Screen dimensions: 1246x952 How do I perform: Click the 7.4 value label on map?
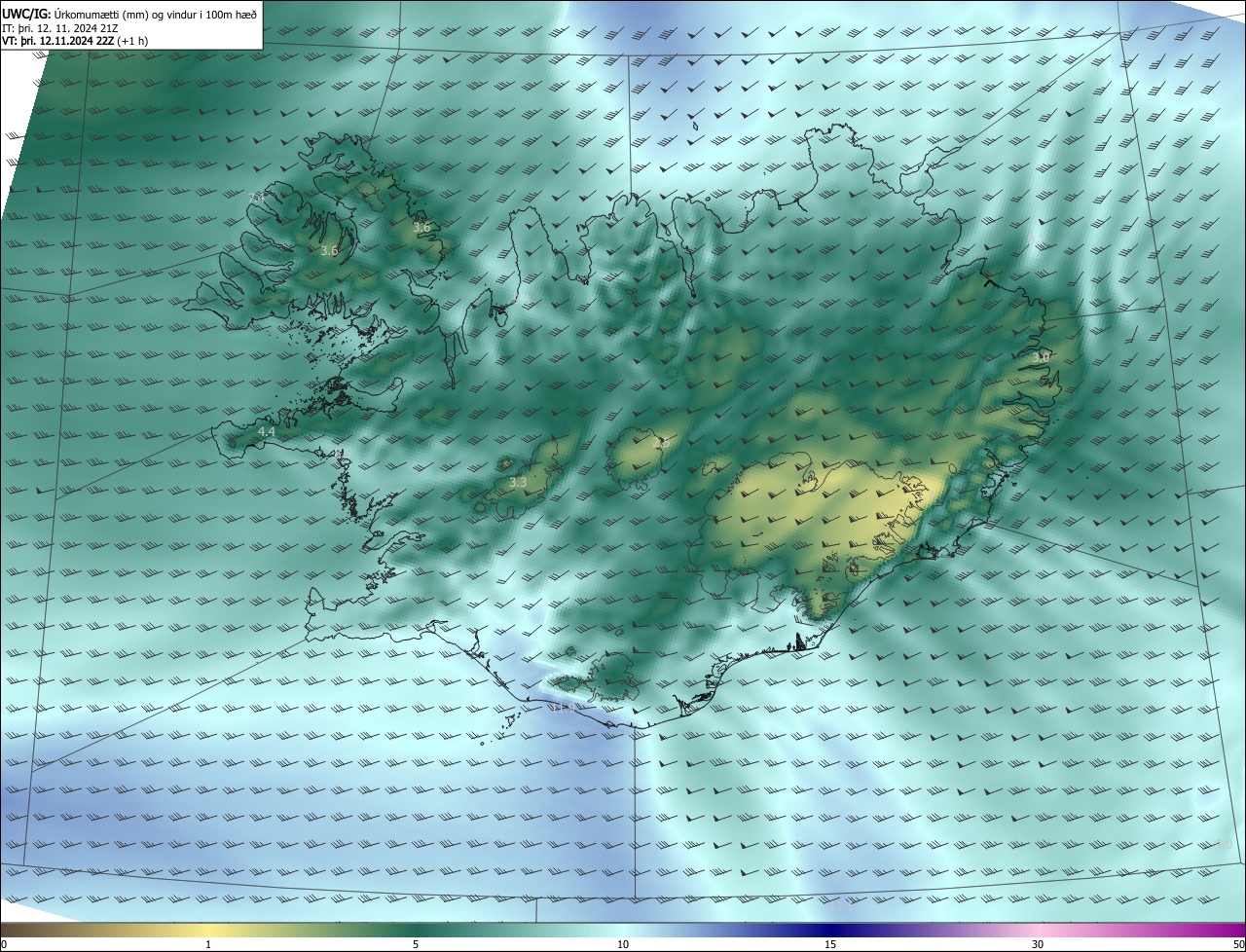pos(257,198)
